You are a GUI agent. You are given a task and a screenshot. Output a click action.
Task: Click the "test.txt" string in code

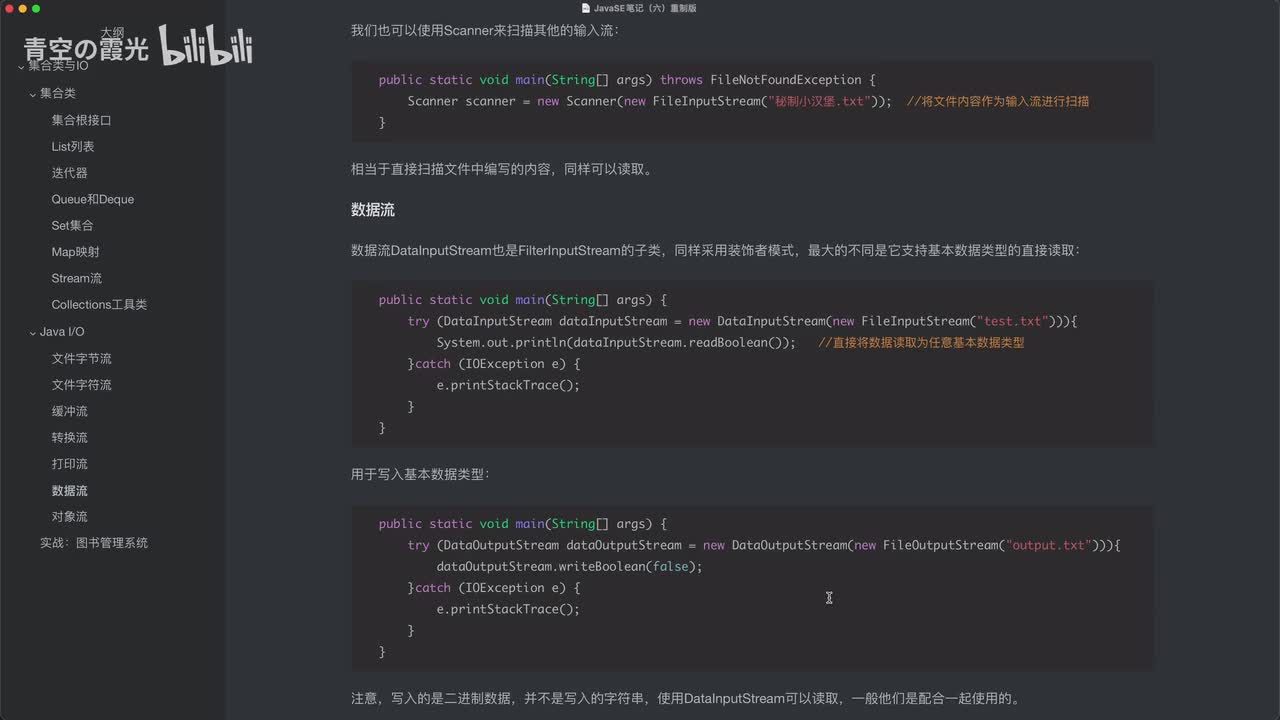(1012, 321)
